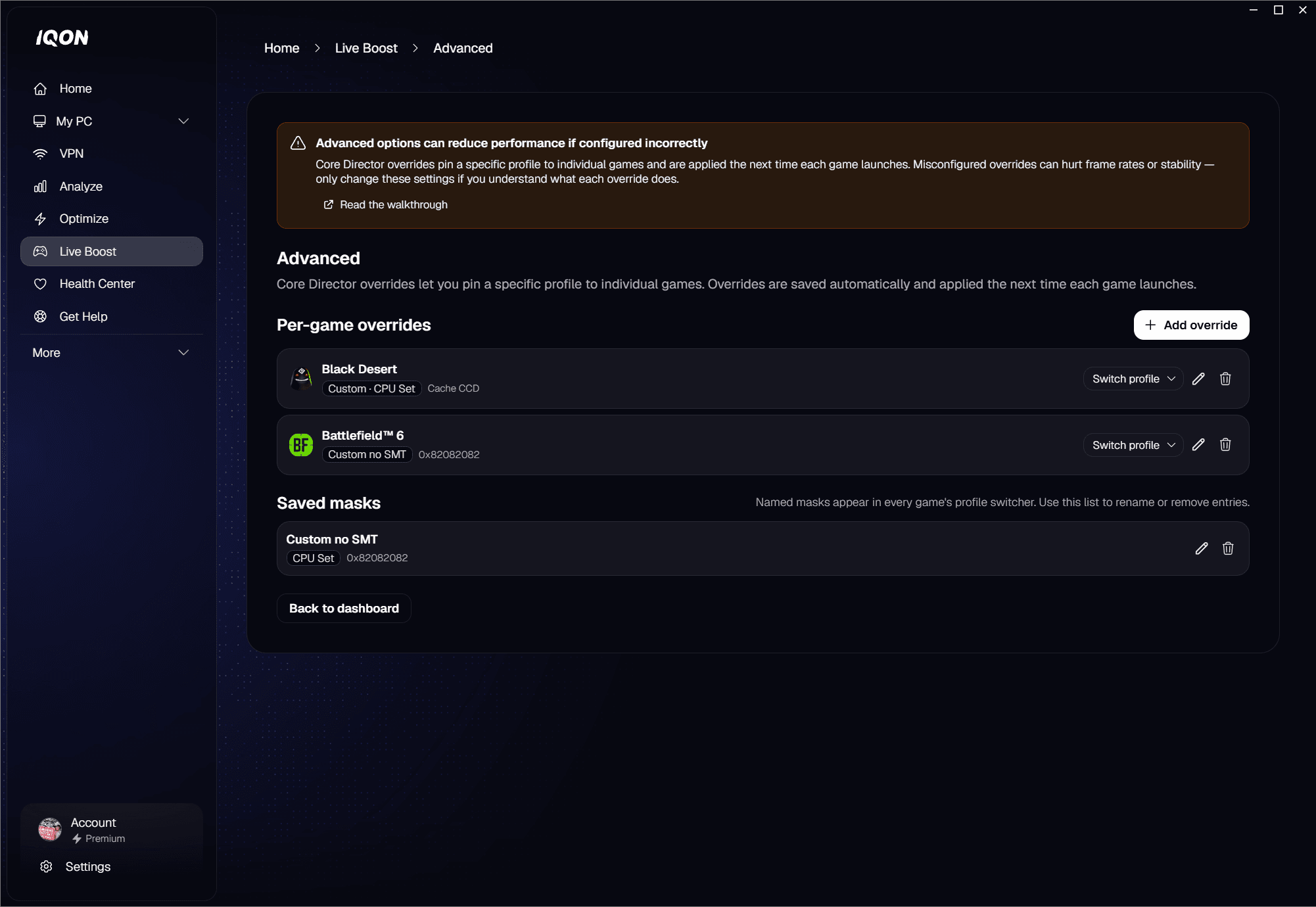The height and width of the screenshot is (907, 1316).
Task: Click the Black Desert game icon
Action: [x=301, y=379]
